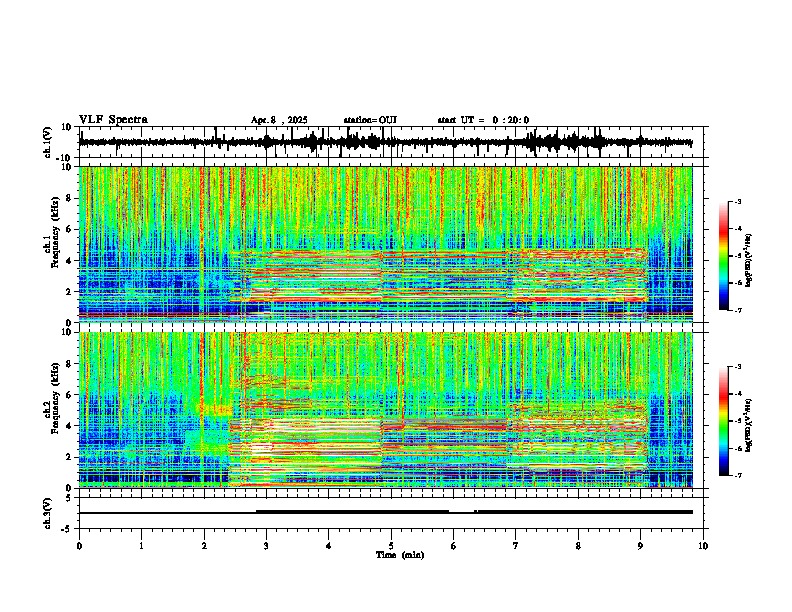This screenshot has width=792, height=612.
Task: Click the "8" frequency tick of ch.1 spectrogram
Action: 70,198
